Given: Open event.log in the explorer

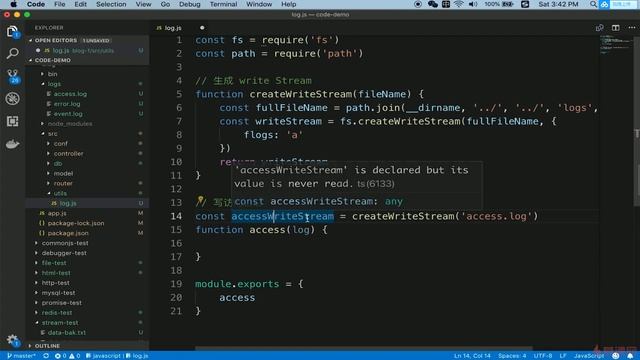Looking at the screenshot, I should pyautogui.click(x=68, y=114).
